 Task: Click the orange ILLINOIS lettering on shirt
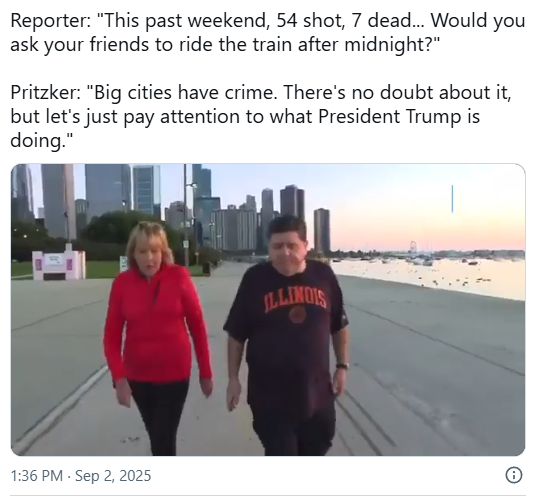[295, 300]
